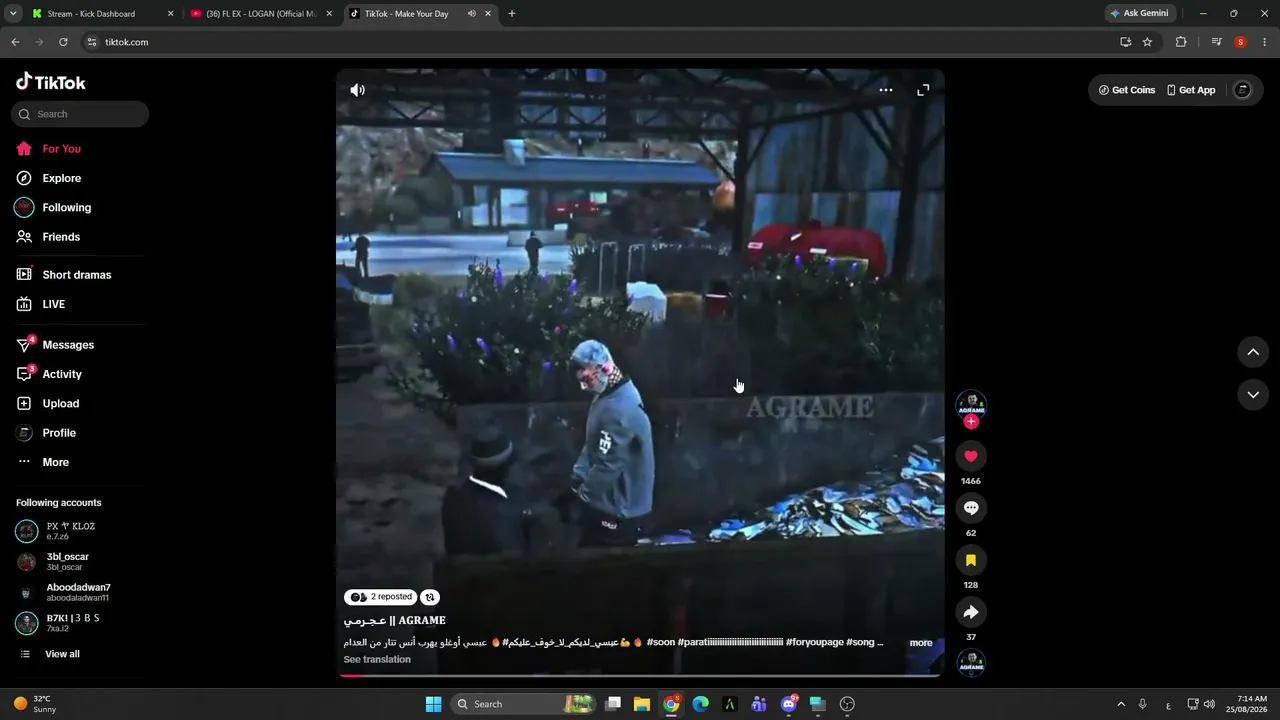Open the media controls button in Chrome toolbar
The width and height of the screenshot is (1280, 720).
click(1216, 42)
